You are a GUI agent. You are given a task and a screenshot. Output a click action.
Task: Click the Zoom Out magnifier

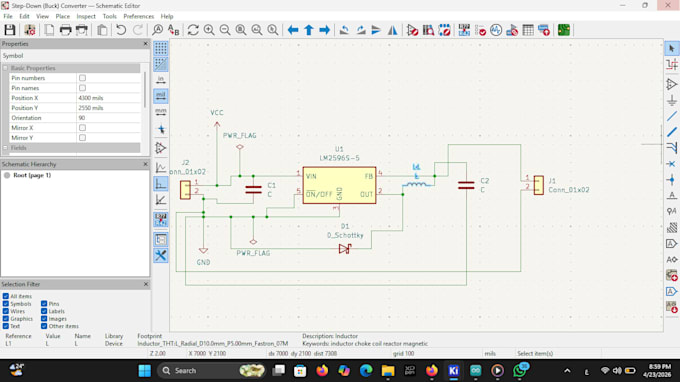[x=225, y=30]
